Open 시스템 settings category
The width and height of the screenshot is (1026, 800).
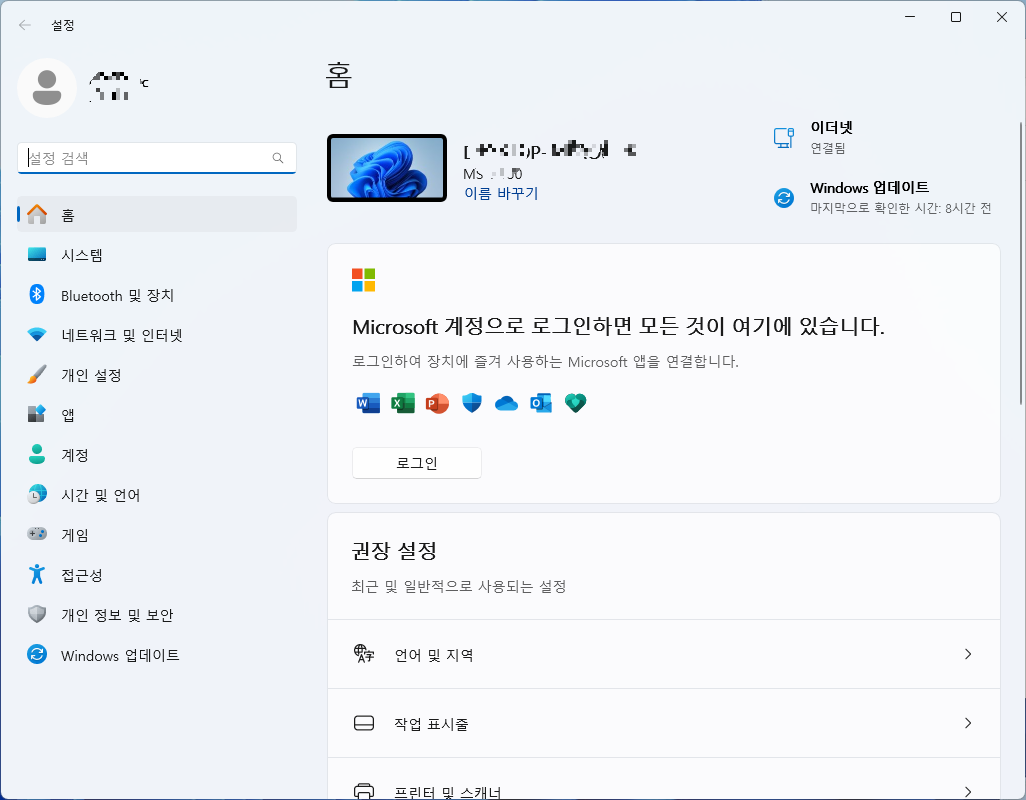tap(157, 254)
